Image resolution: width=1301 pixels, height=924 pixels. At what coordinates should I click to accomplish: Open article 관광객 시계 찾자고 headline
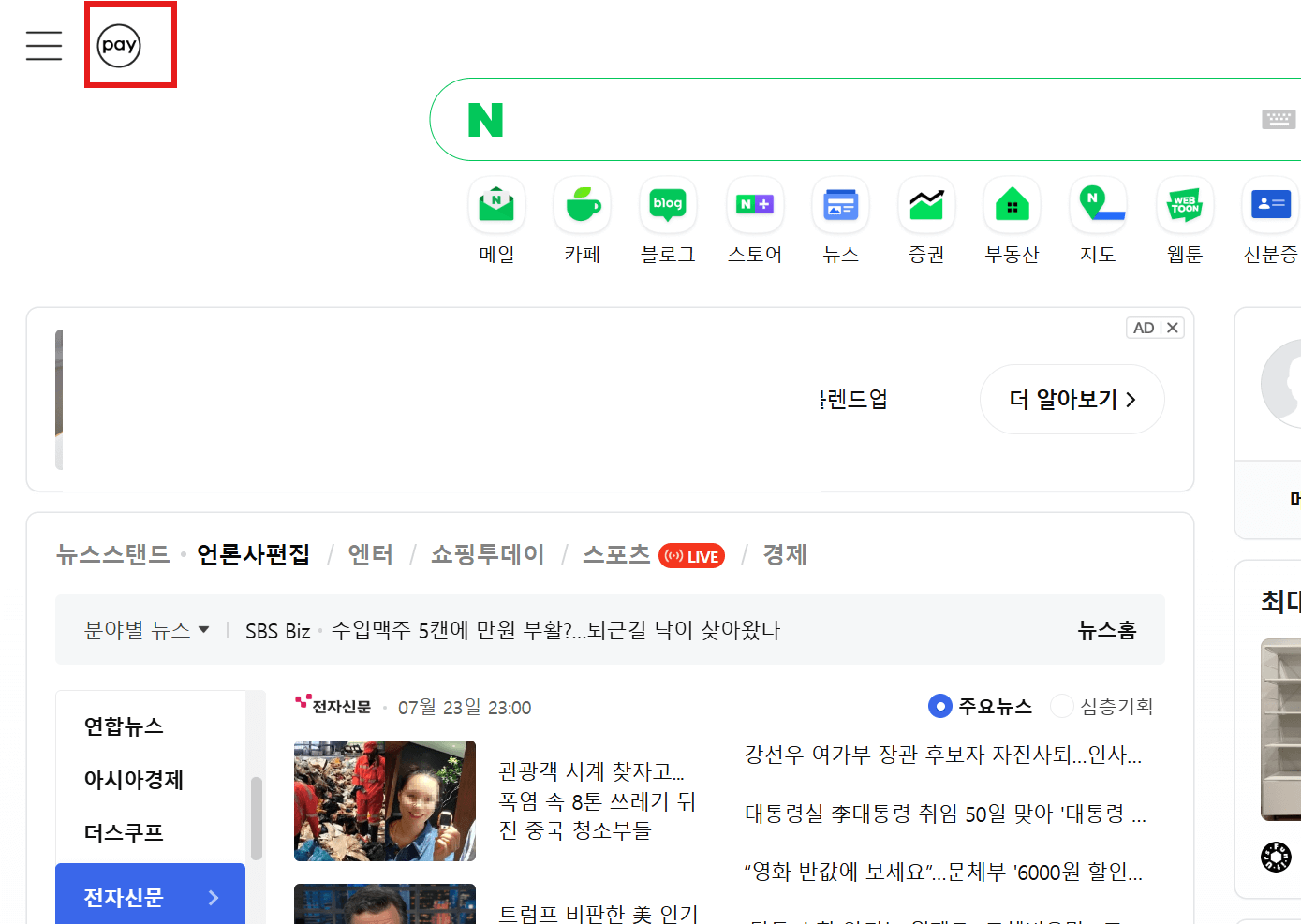[597, 800]
